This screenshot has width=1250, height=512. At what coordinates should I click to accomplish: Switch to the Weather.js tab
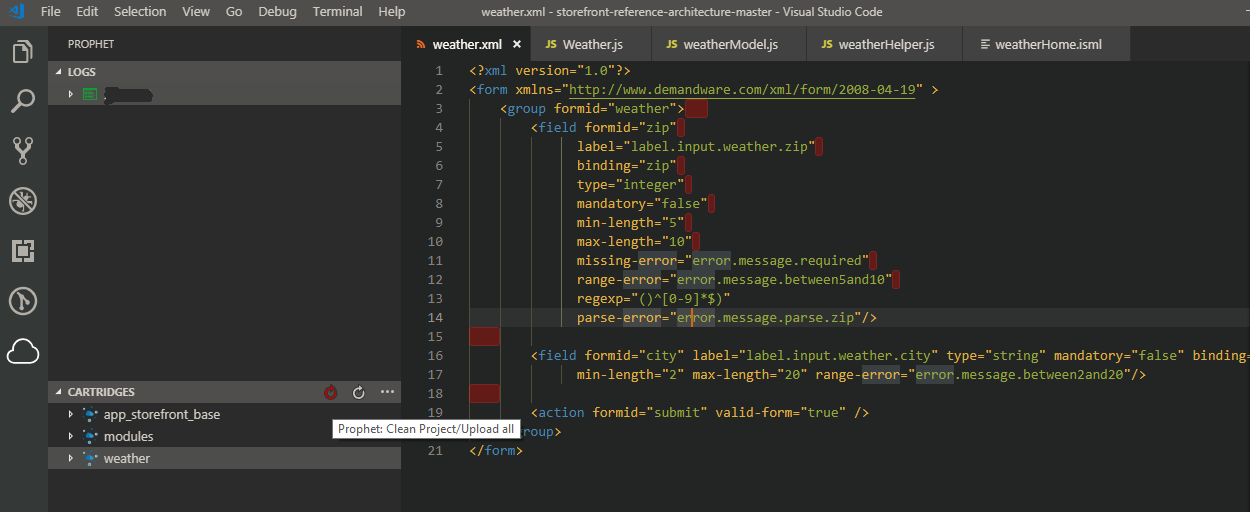pos(592,44)
